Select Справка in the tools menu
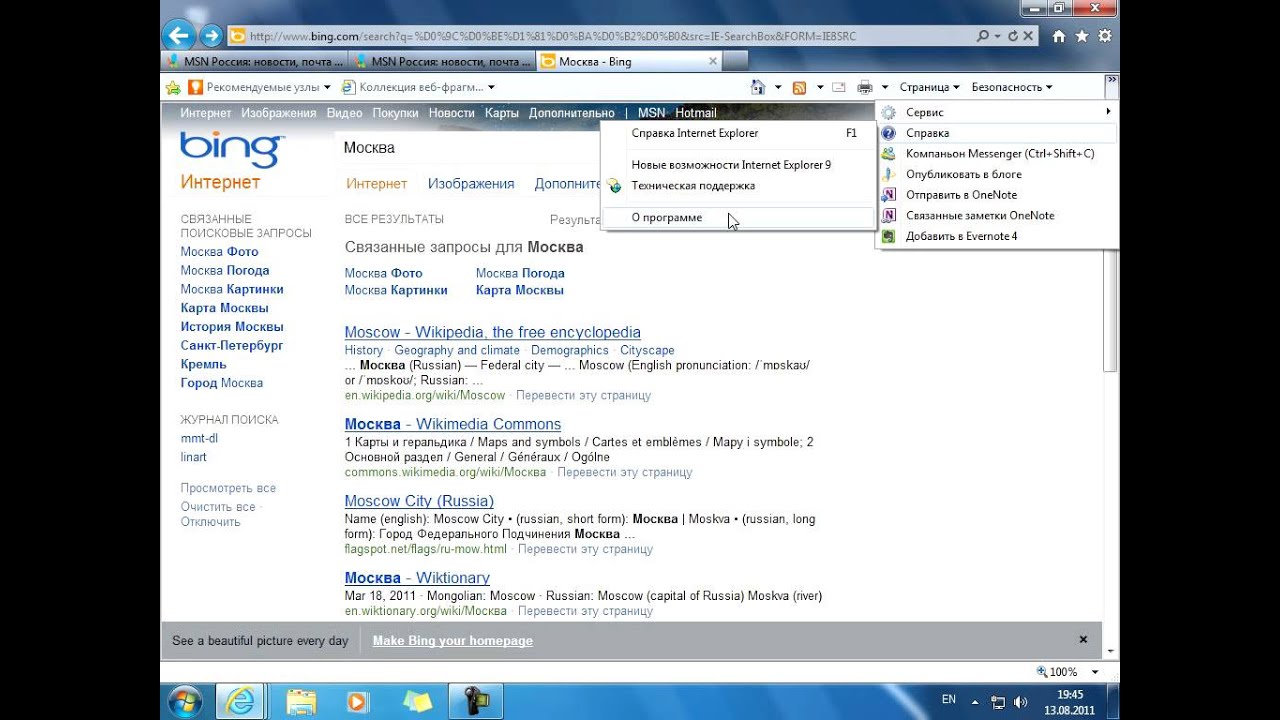This screenshot has width=1280, height=720. [996, 133]
